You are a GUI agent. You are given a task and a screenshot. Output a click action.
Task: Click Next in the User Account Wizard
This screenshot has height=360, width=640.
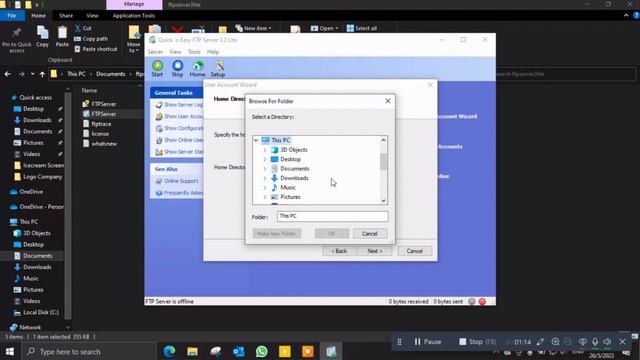click(x=375, y=251)
